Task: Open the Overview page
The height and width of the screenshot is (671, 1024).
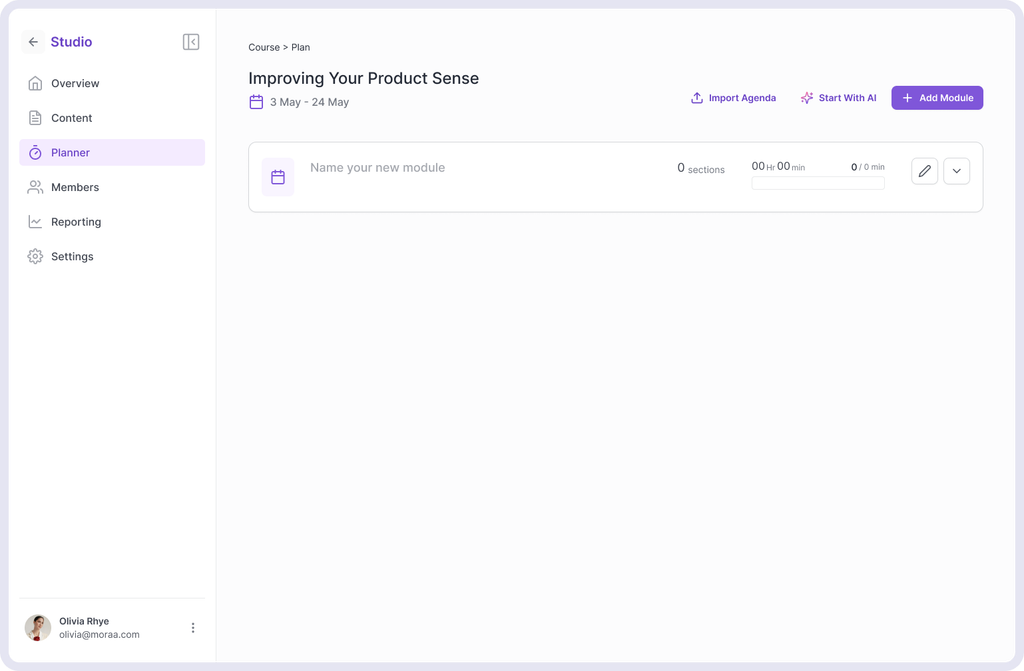Action: (x=112, y=83)
